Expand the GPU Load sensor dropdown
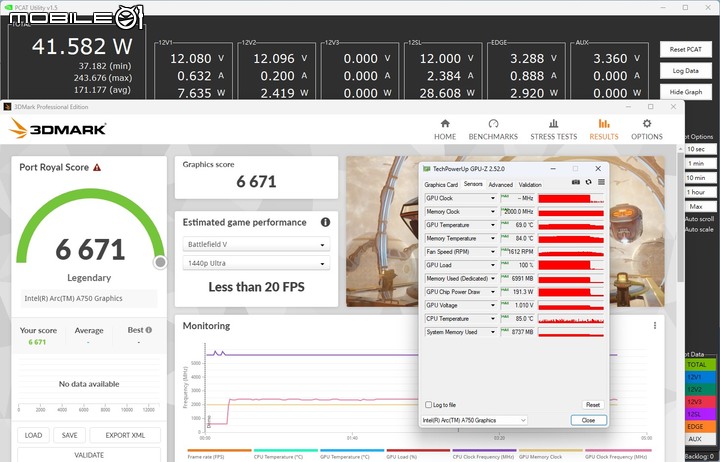Screen dimensions: 720x462 click(x=493, y=265)
